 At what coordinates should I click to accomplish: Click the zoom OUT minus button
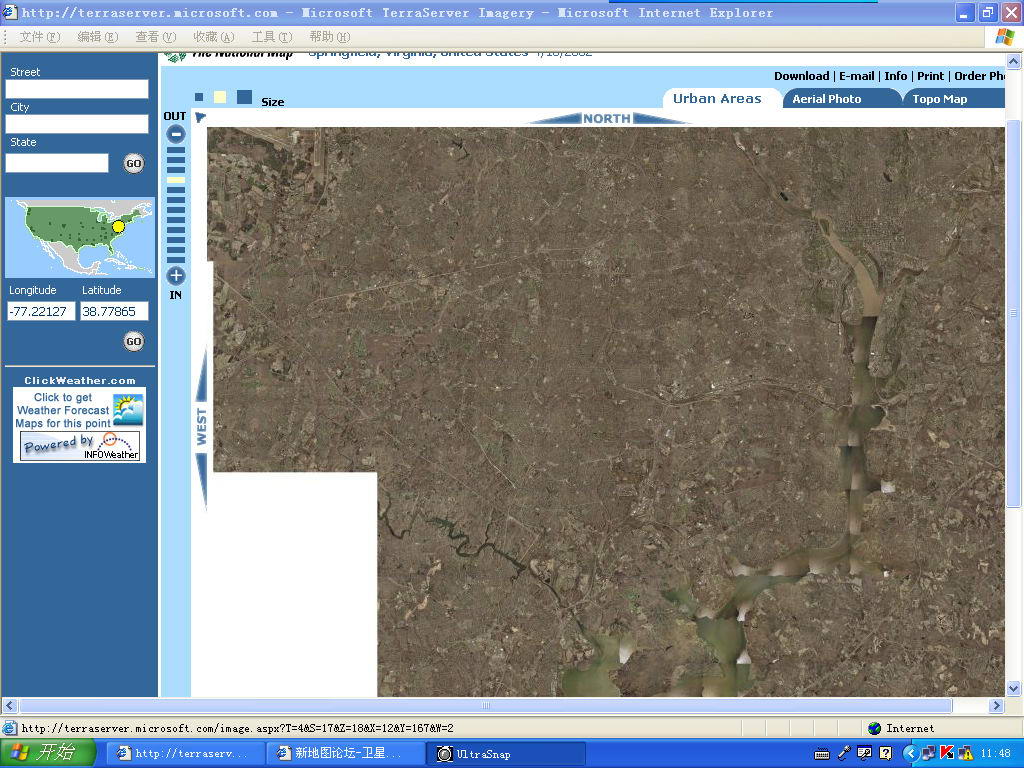point(176,133)
